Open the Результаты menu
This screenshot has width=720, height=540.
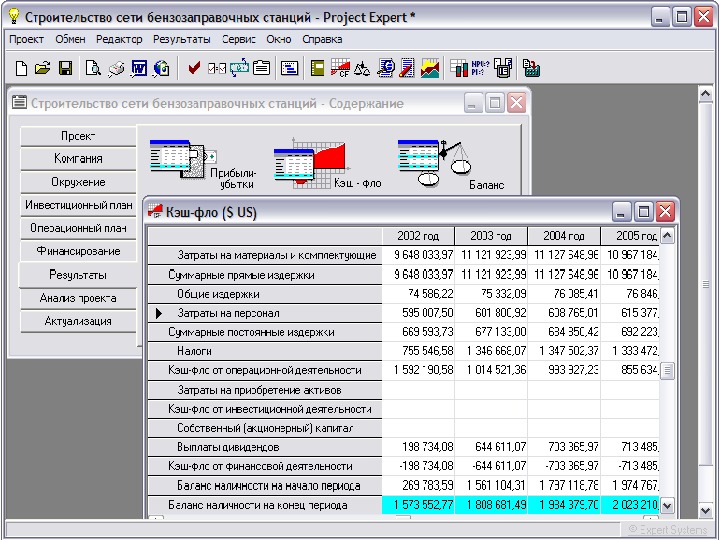point(181,39)
